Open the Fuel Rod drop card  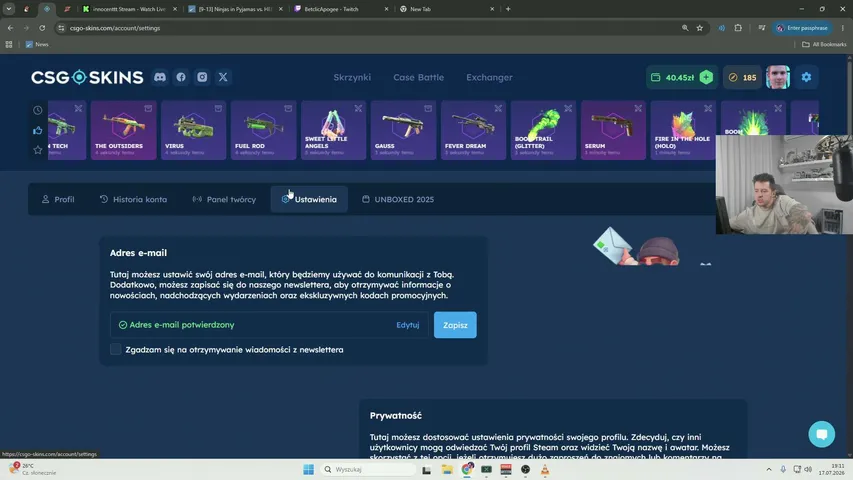click(263, 130)
